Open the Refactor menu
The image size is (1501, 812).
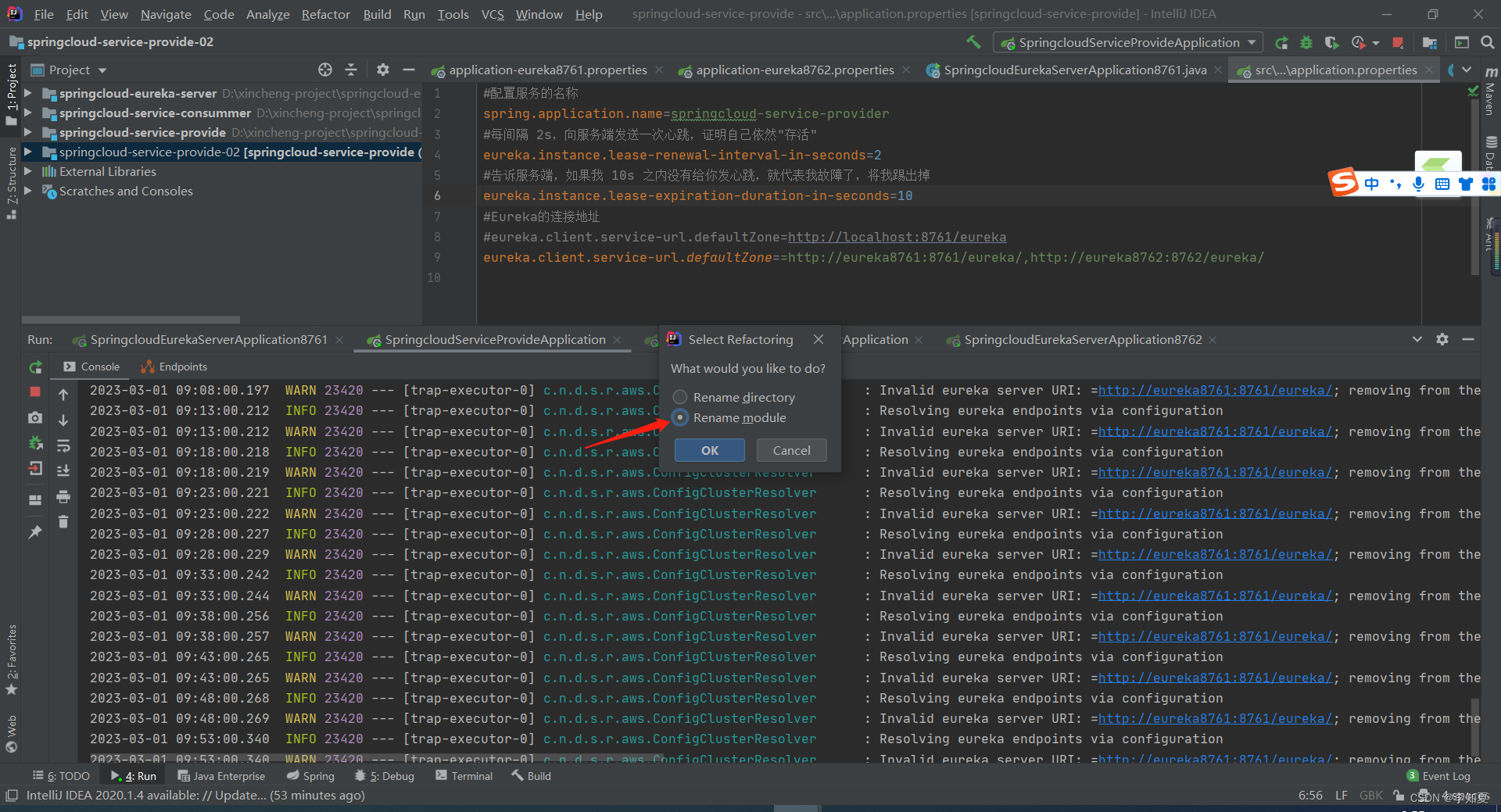pos(325,14)
